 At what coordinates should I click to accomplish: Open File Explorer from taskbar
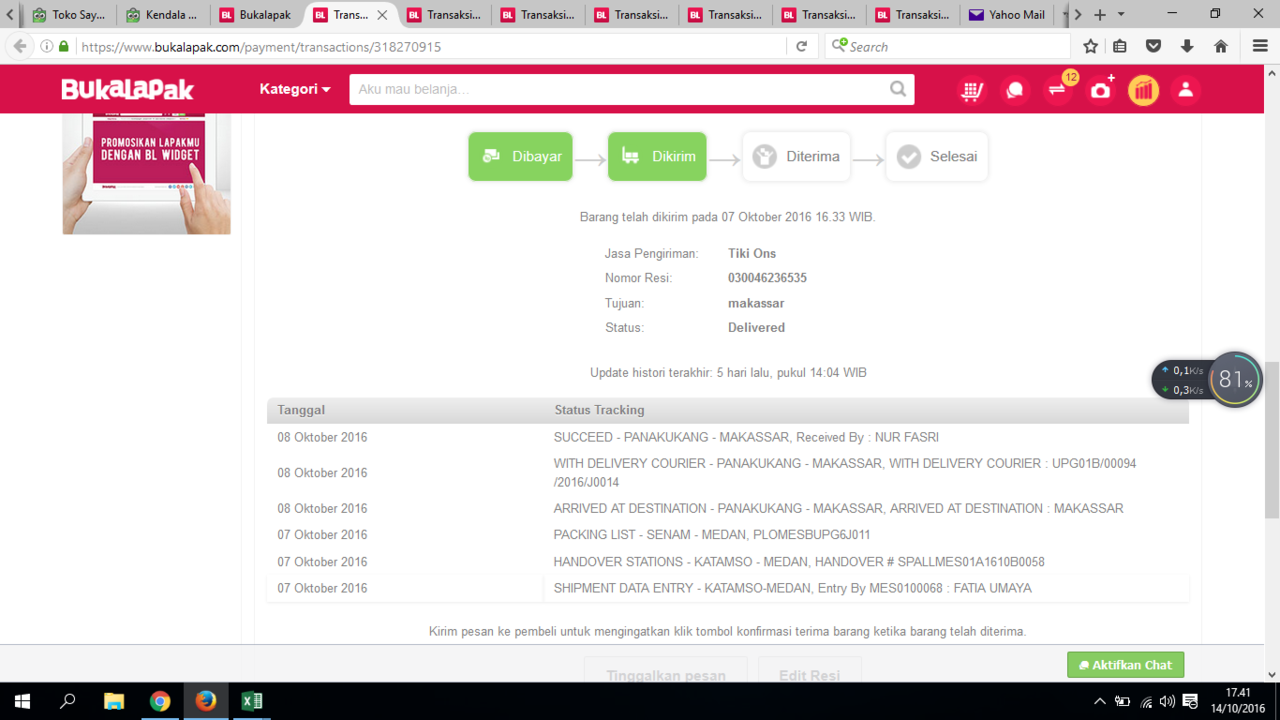pyautogui.click(x=114, y=701)
